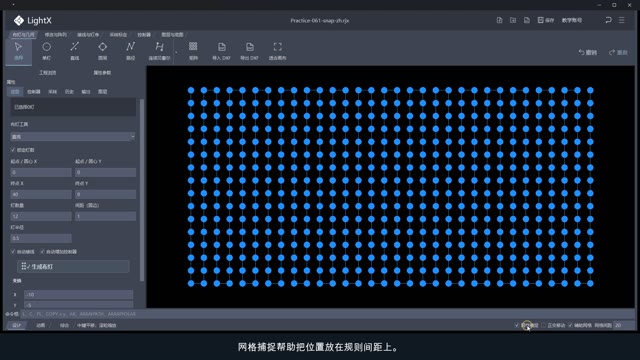Click the properties panel vertical scrollbar
Viewport: 640px width, 360px height.
coord(142,190)
